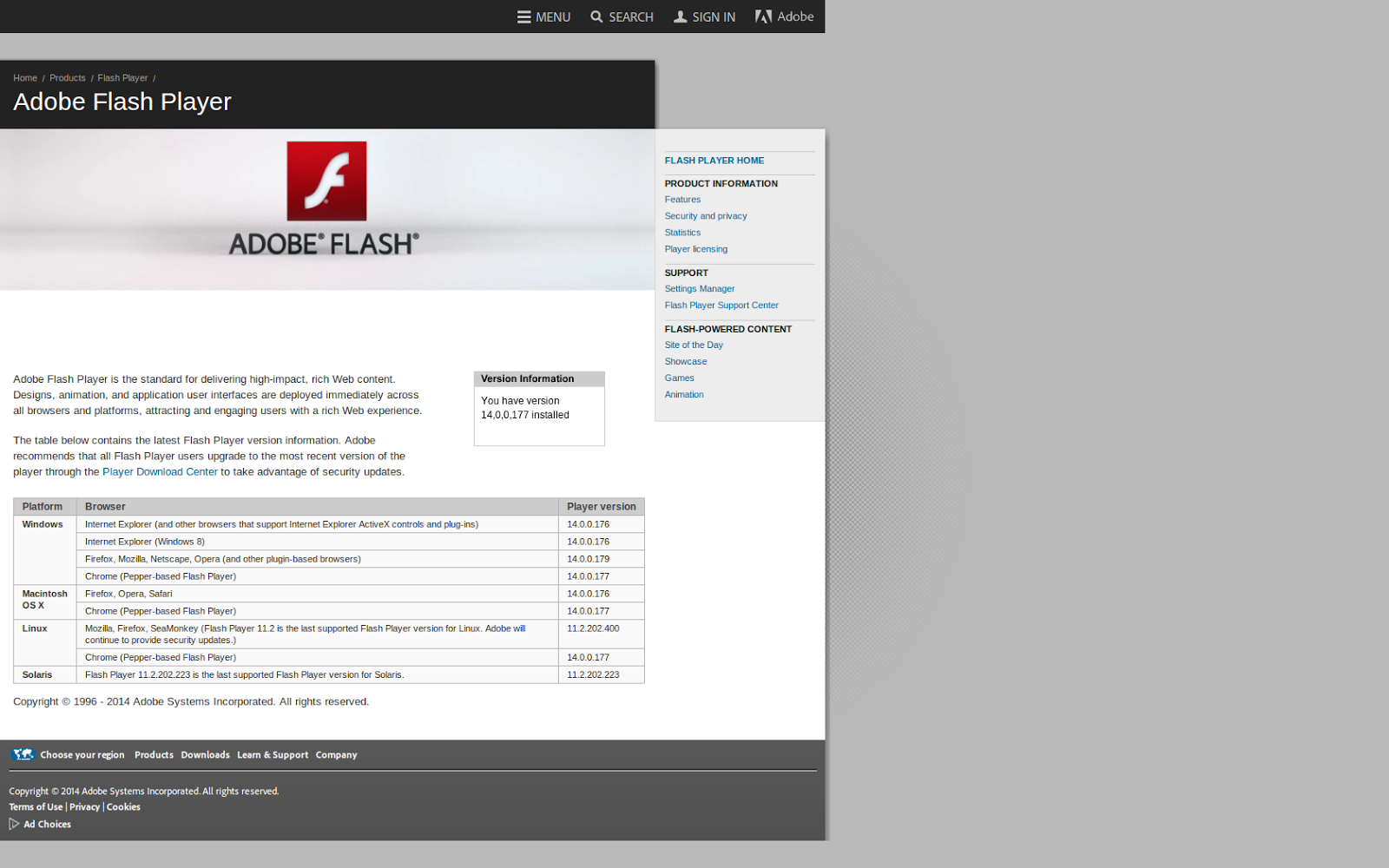This screenshot has width=1389, height=868.
Task: Click the Adobe logo icon
Action: (x=763, y=16)
